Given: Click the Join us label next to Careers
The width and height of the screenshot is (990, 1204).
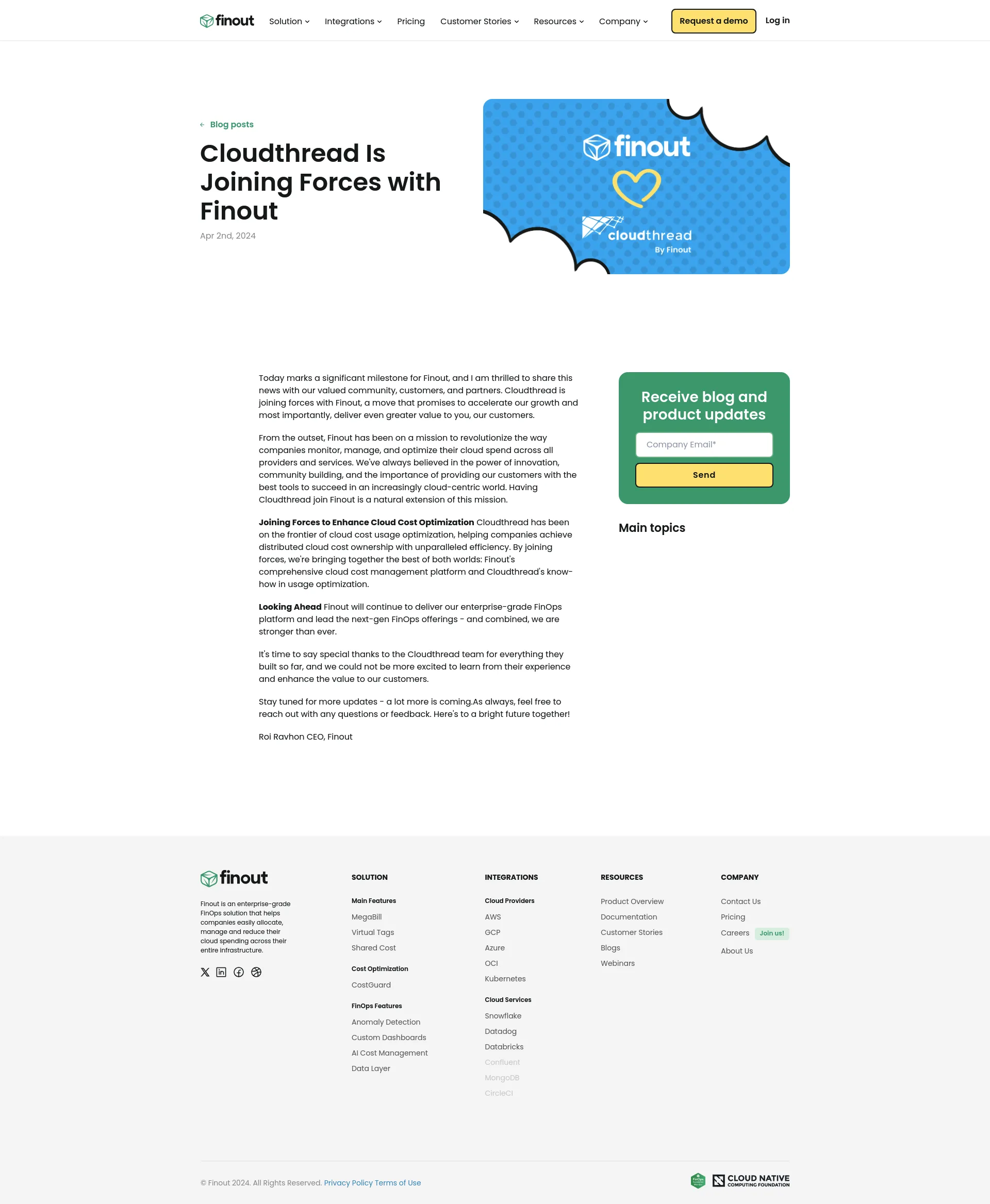Looking at the screenshot, I should coord(771,933).
